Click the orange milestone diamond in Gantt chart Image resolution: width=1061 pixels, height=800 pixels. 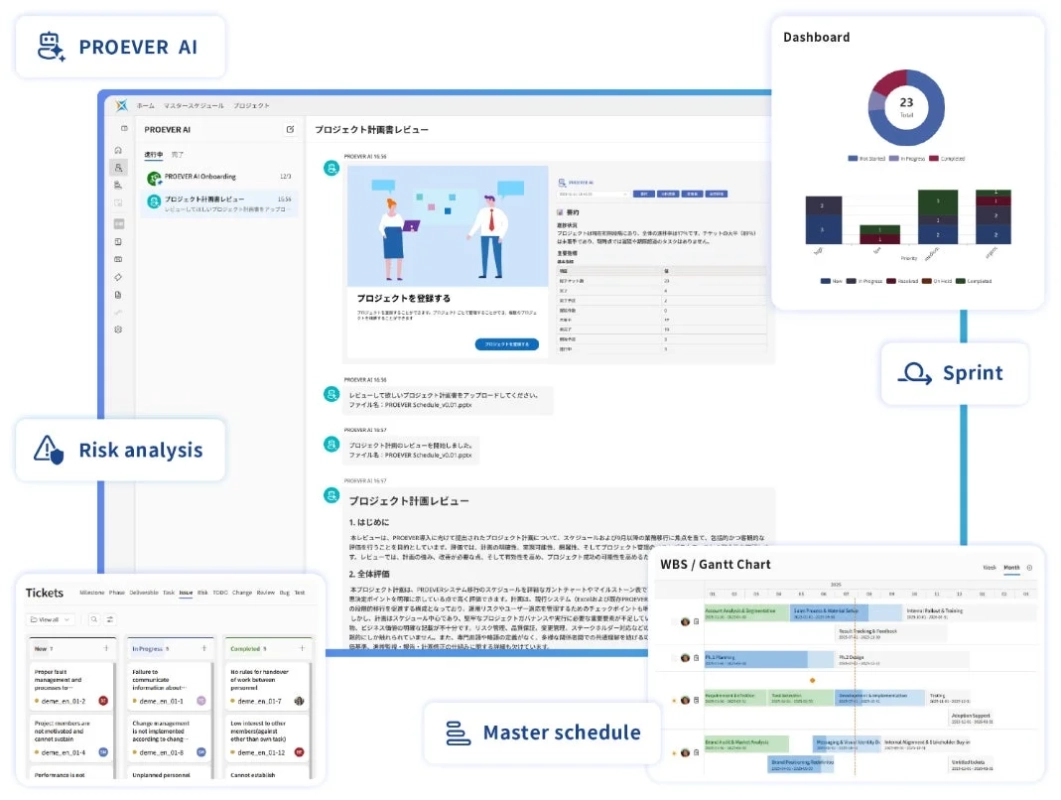pos(813,680)
